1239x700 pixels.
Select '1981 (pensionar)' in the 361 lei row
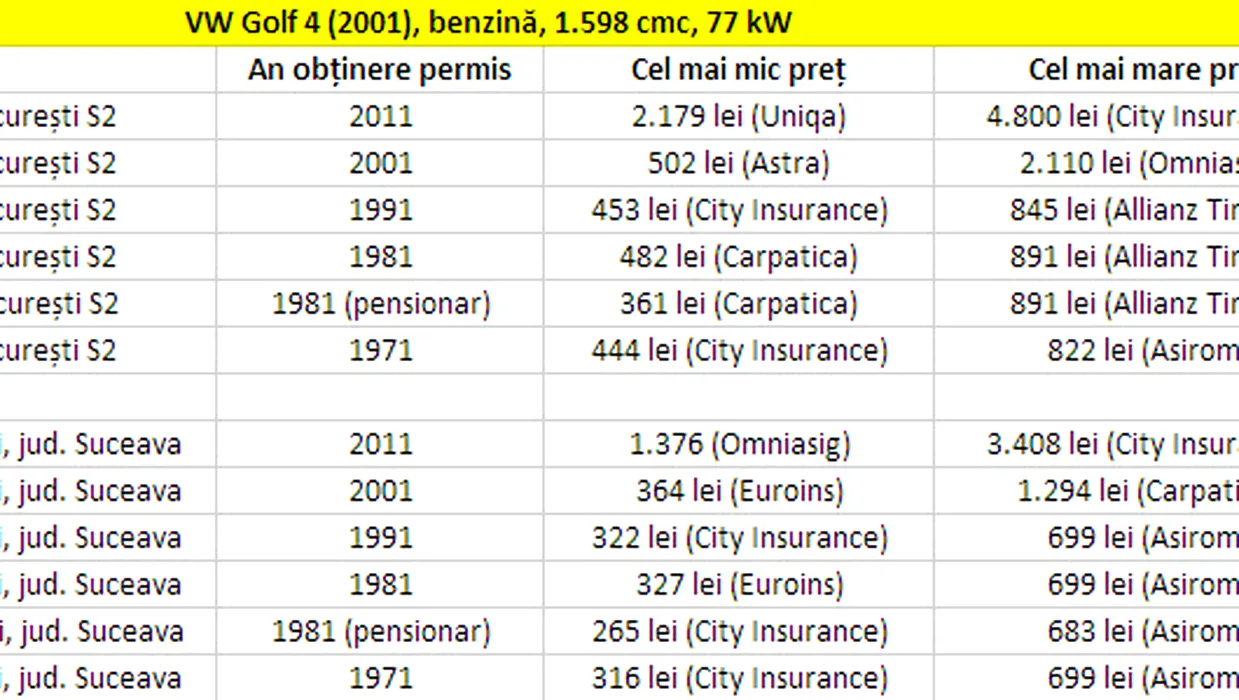(380, 304)
